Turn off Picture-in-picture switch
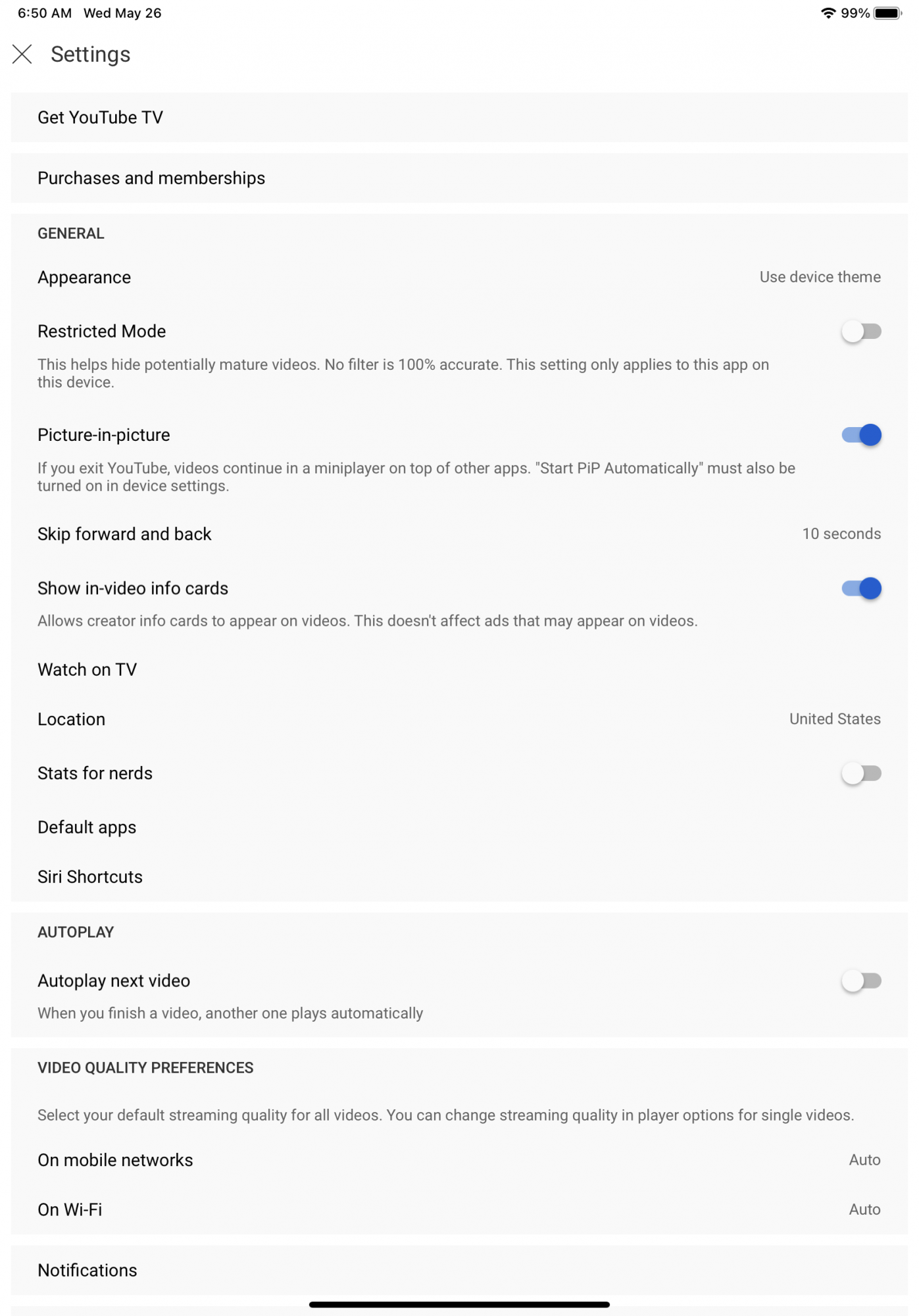The image size is (919, 1316). tap(860, 435)
